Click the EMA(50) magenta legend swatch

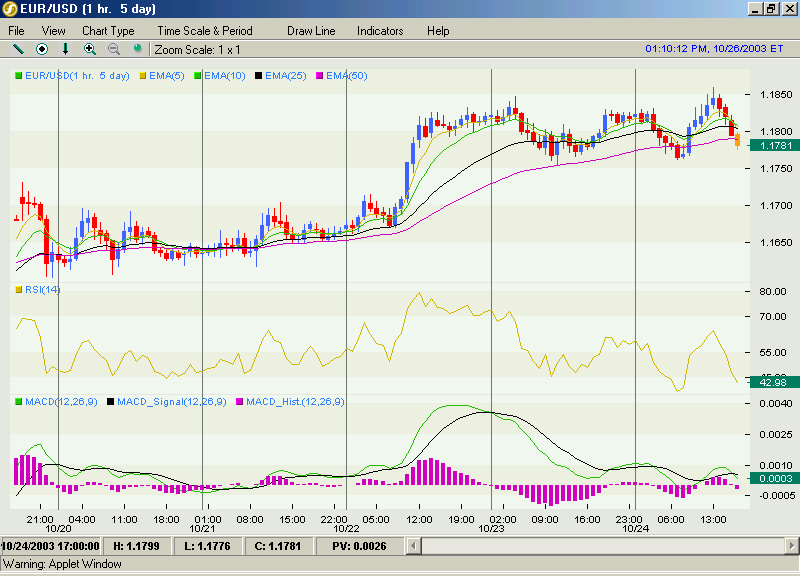[320, 76]
